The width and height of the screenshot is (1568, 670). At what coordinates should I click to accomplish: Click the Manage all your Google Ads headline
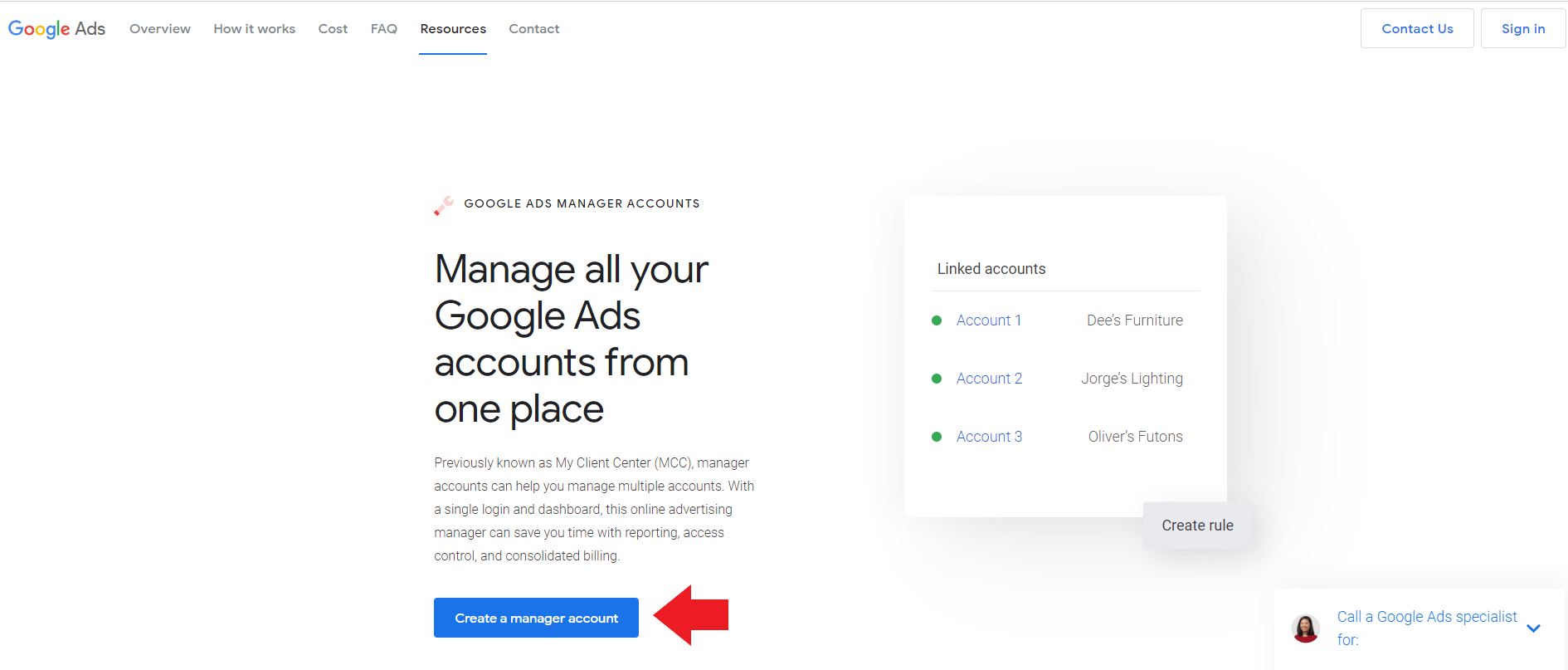(x=572, y=339)
